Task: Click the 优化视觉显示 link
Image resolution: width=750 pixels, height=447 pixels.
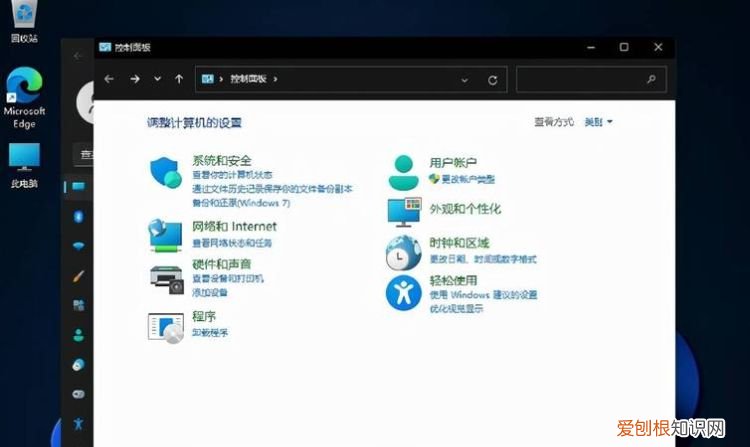Action: click(x=456, y=309)
